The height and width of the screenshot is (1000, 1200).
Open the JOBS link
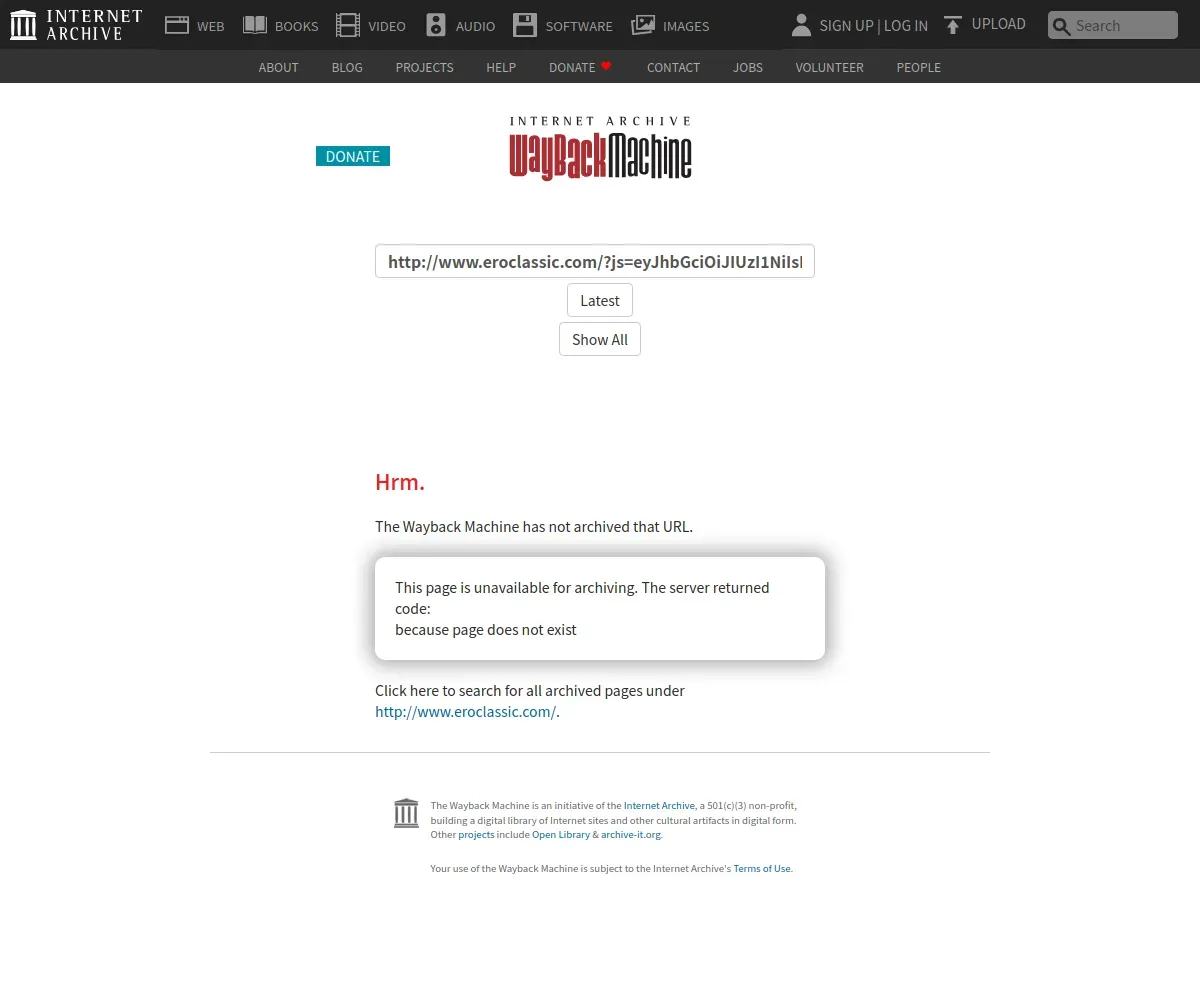tap(748, 67)
